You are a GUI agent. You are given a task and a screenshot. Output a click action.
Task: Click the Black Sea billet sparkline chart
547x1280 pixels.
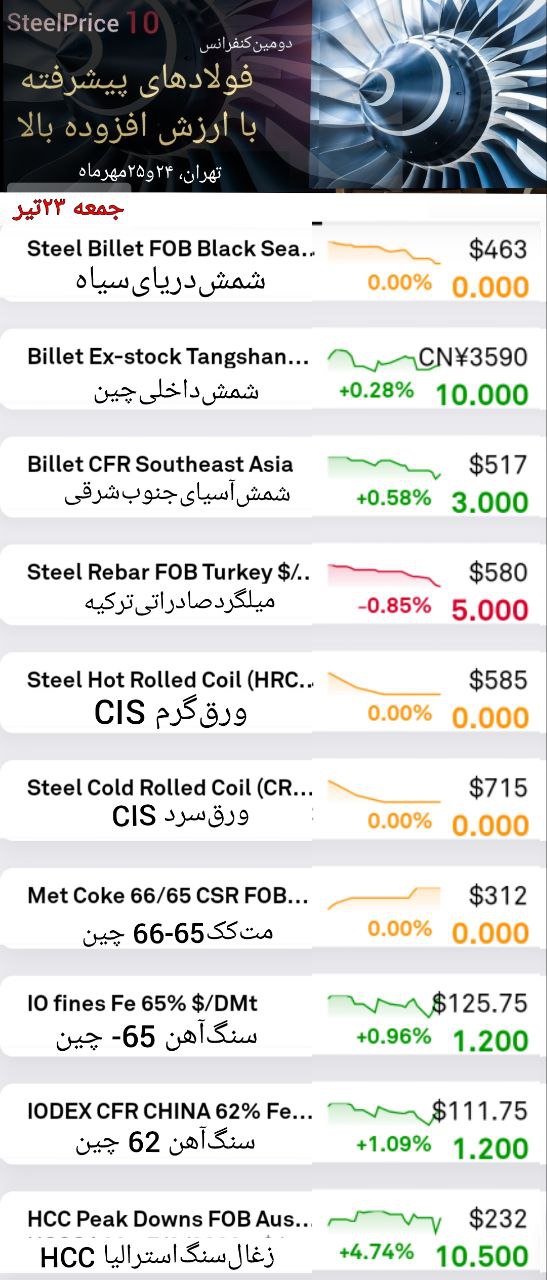[384, 252]
